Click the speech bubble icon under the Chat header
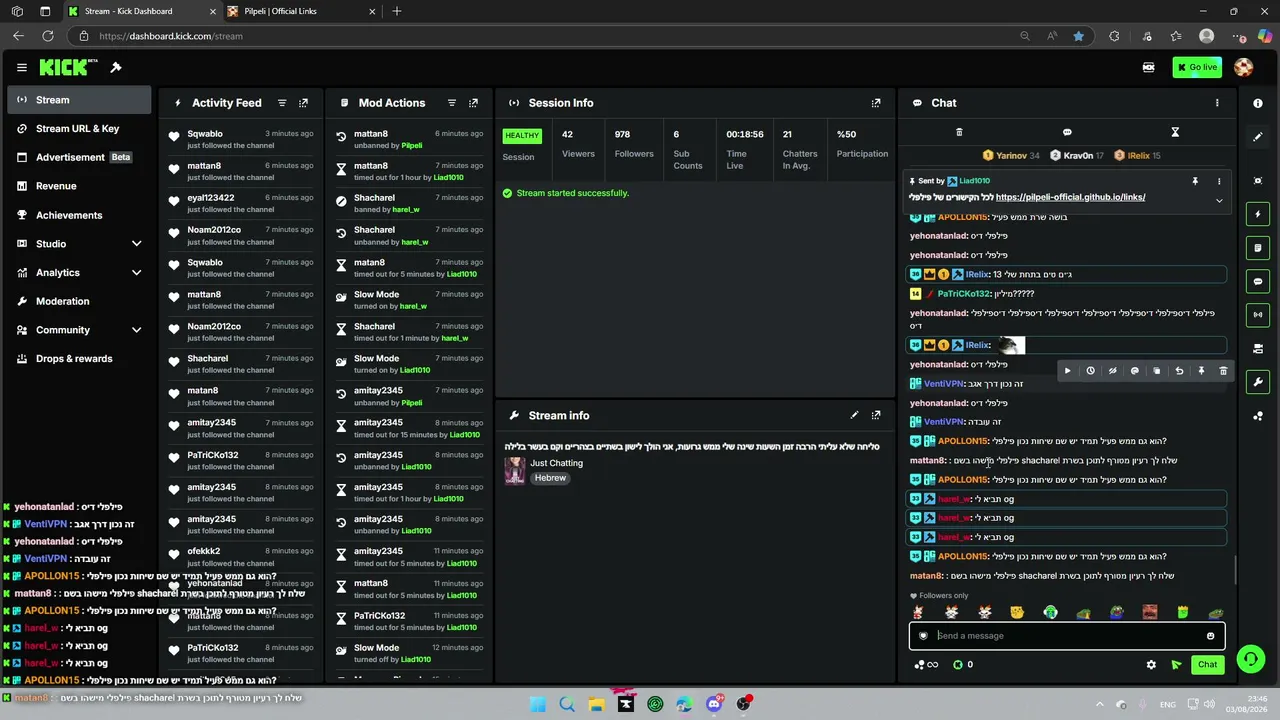Image resolution: width=1280 pixels, height=720 pixels. [1067, 132]
